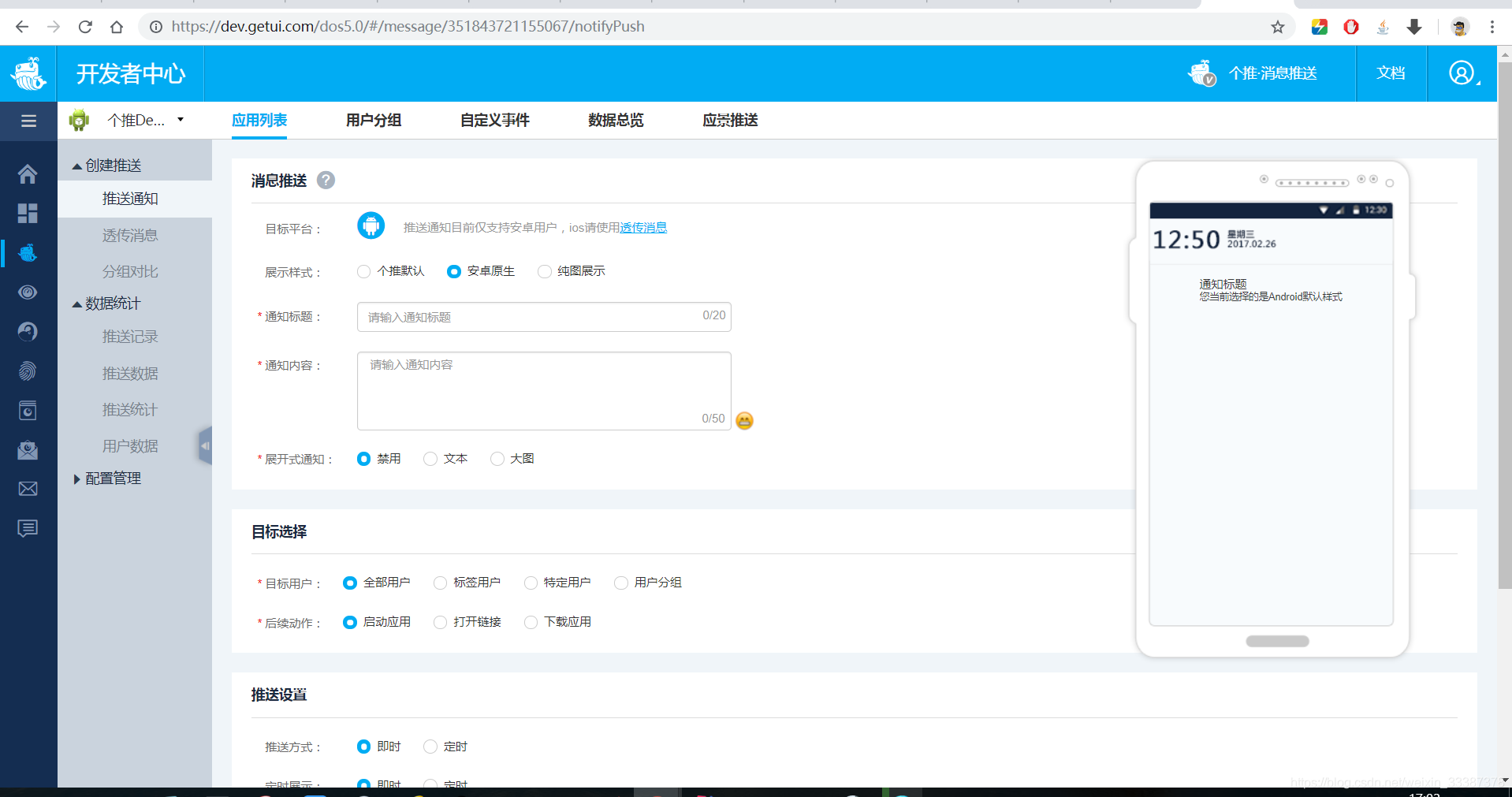Viewport: 1512px width, 797px height.
Task: Go back in browser history
Action: [x=22, y=27]
